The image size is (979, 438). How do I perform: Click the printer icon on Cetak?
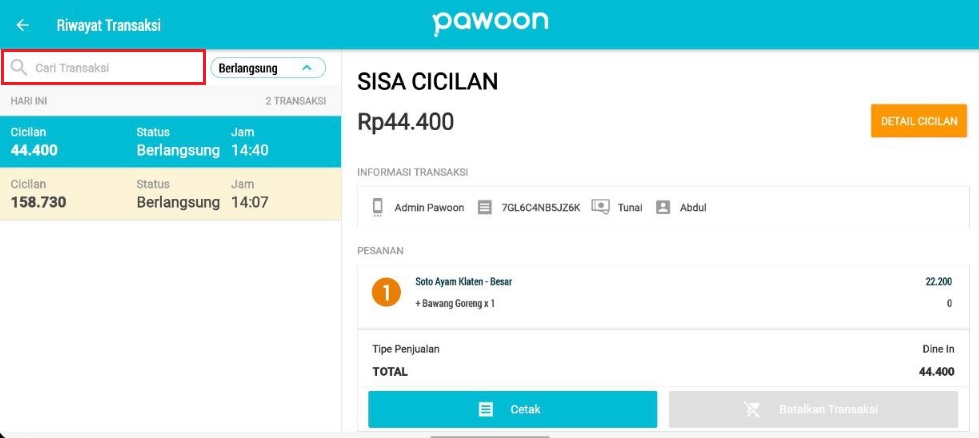pyautogui.click(x=486, y=409)
